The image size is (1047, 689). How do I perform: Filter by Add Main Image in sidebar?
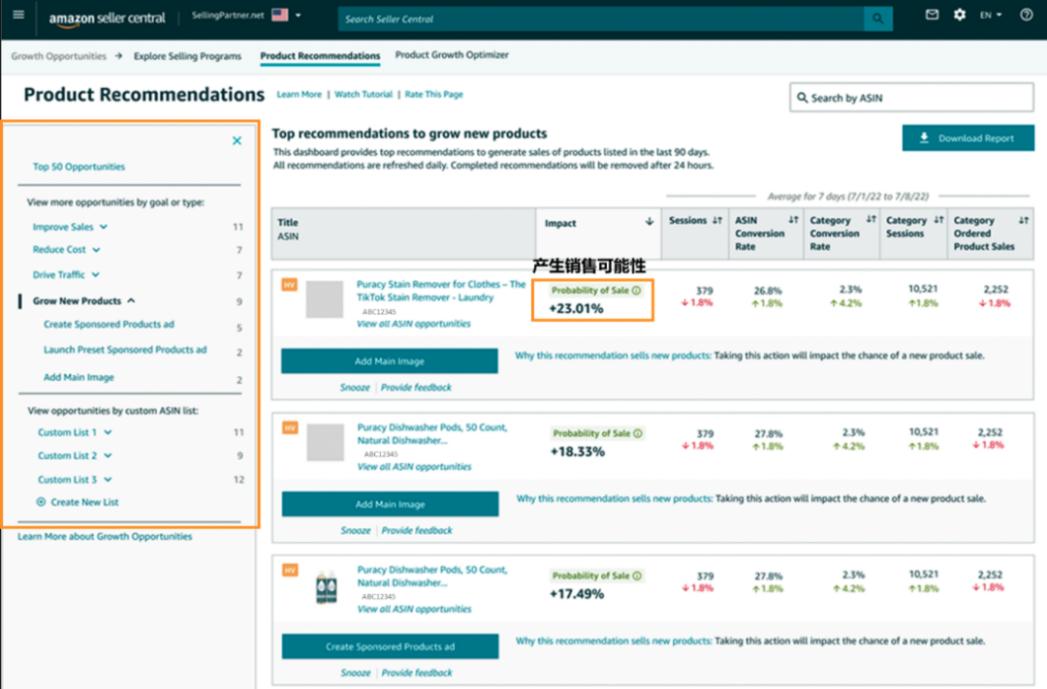point(79,377)
